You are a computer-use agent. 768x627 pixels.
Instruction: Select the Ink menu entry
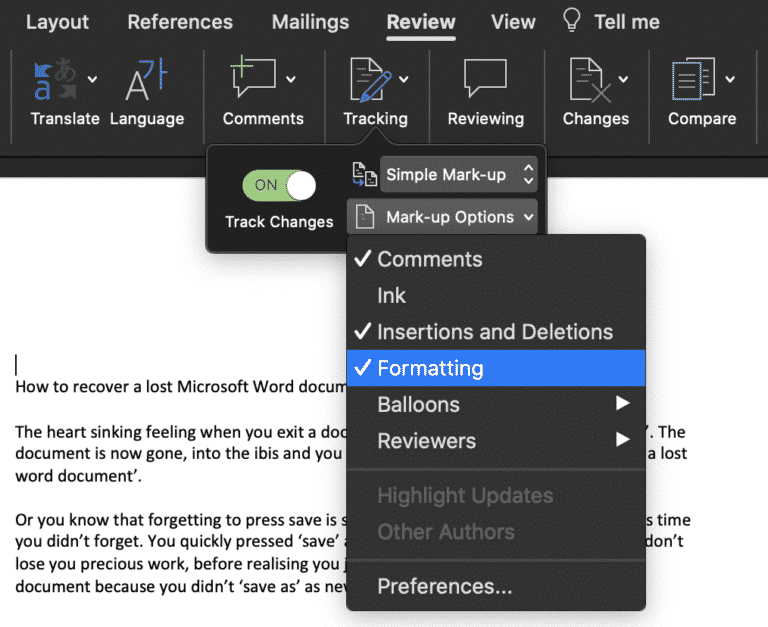pyautogui.click(x=392, y=295)
